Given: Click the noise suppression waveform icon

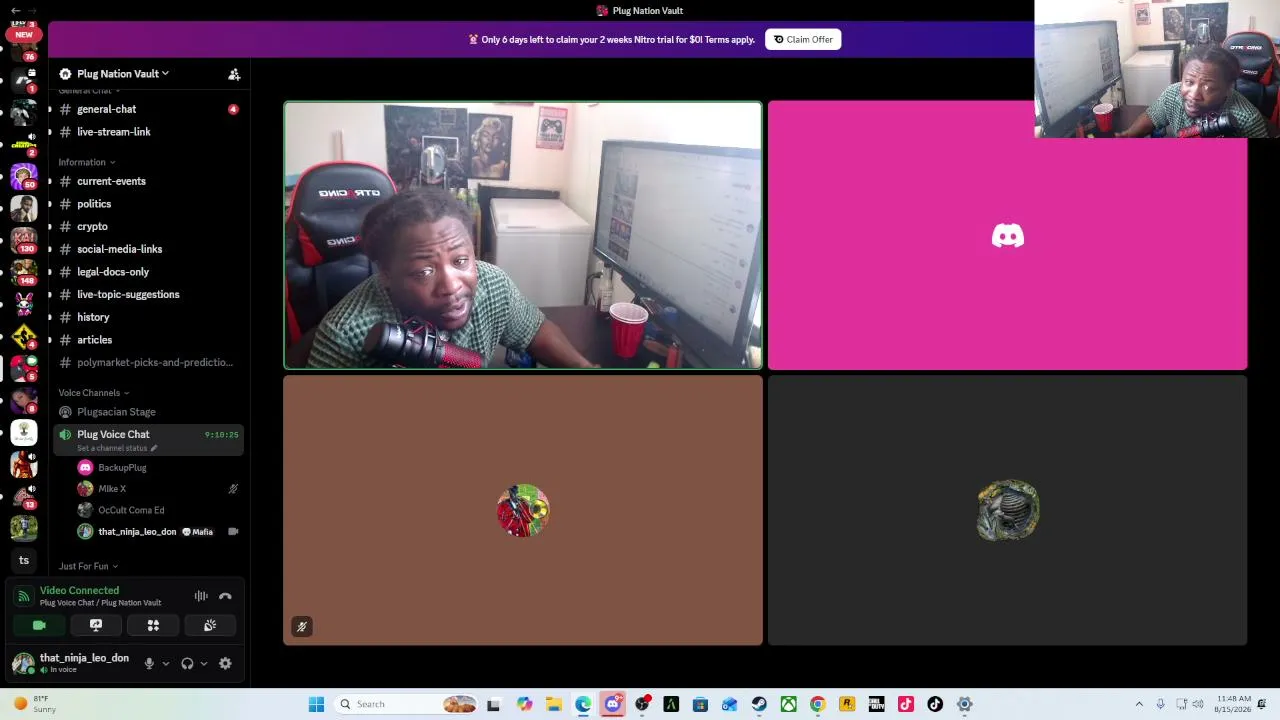Looking at the screenshot, I should [201, 596].
